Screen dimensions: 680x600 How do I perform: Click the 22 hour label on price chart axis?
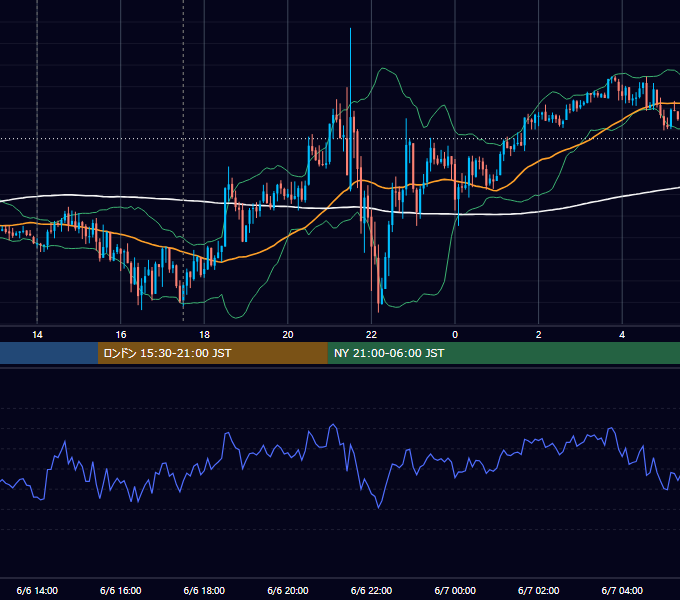(x=371, y=335)
